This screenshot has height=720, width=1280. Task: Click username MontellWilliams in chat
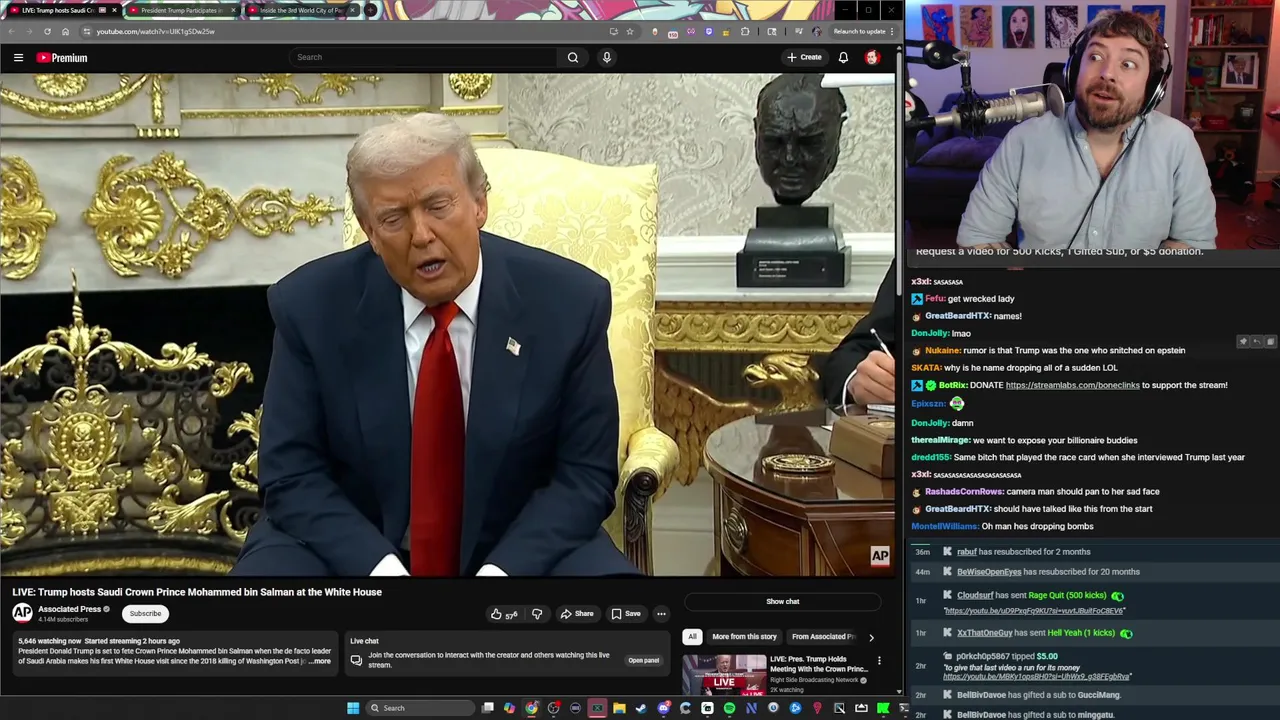[x=944, y=526]
